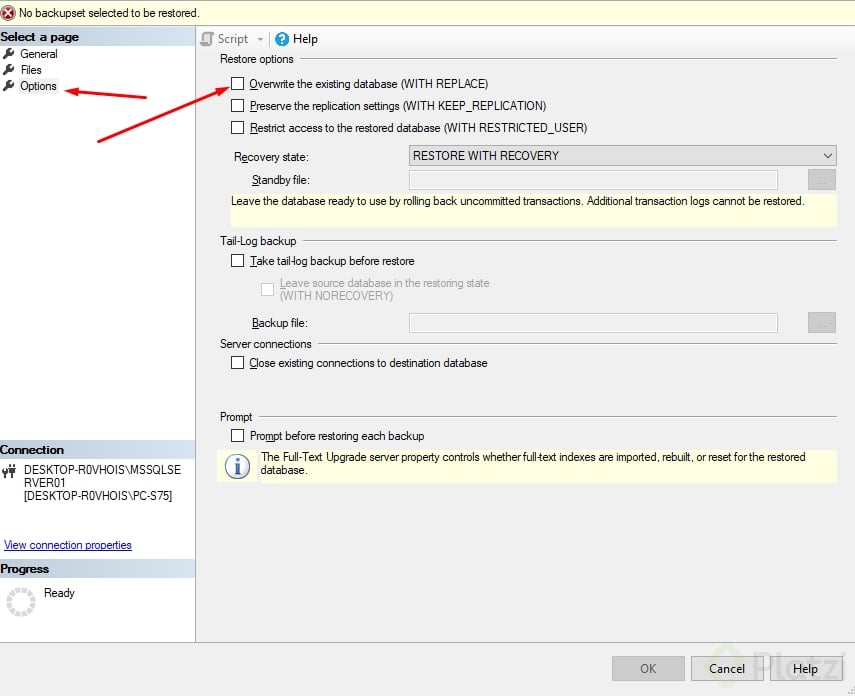Click the DESKTOP-R0VHOIS\MSSQLSERVER01 server name

pos(102,476)
